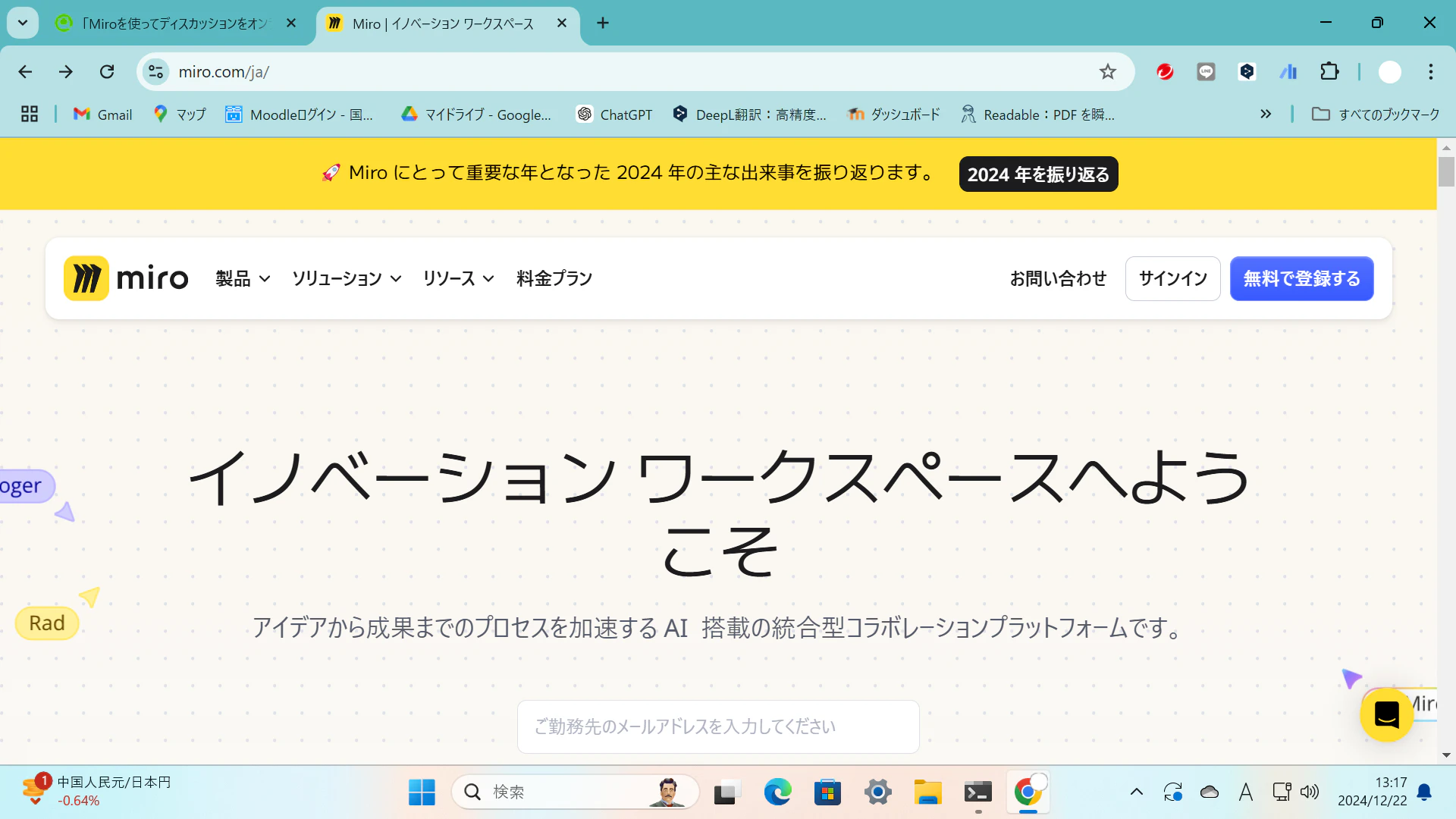
Task: Open Chrome's three-dot menu
Action: pyautogui.click(x=1431, y=72)
